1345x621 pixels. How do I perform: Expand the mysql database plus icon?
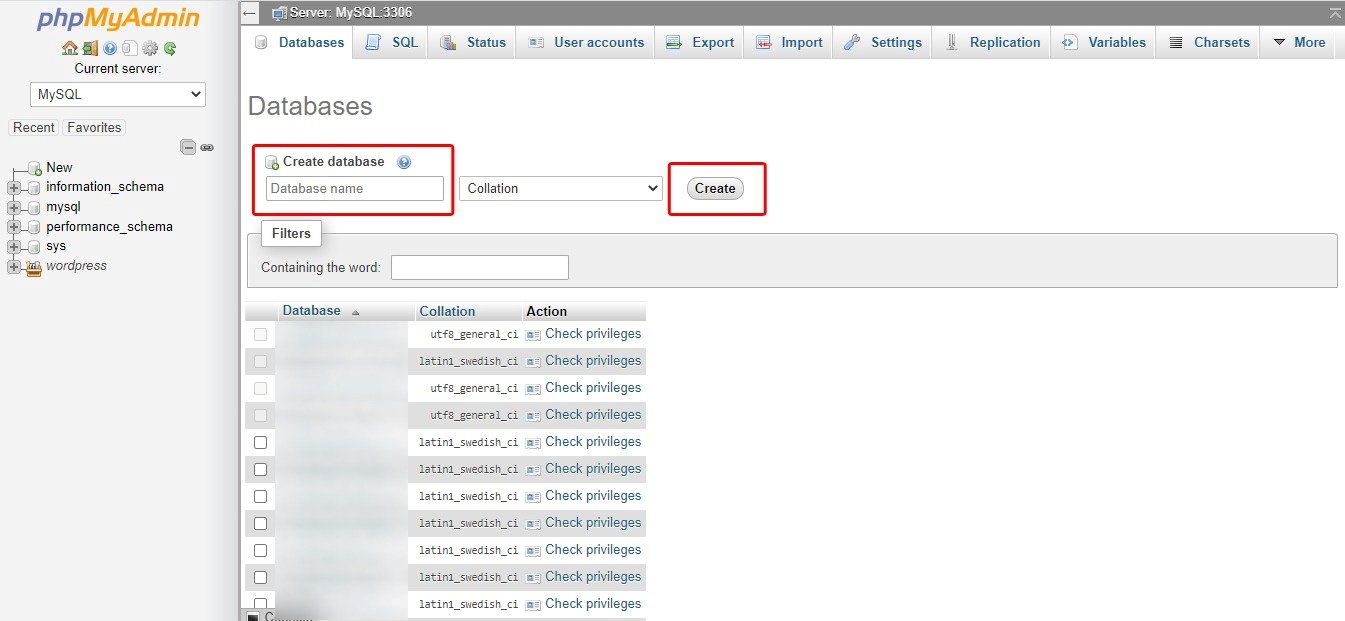pos(14,207)
